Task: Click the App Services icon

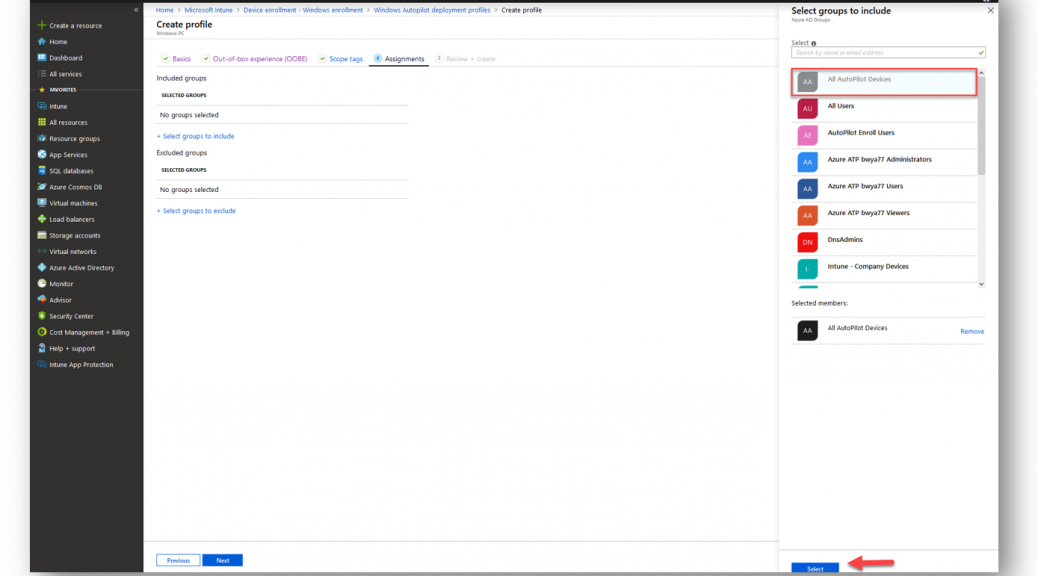Action: point(42,154)
